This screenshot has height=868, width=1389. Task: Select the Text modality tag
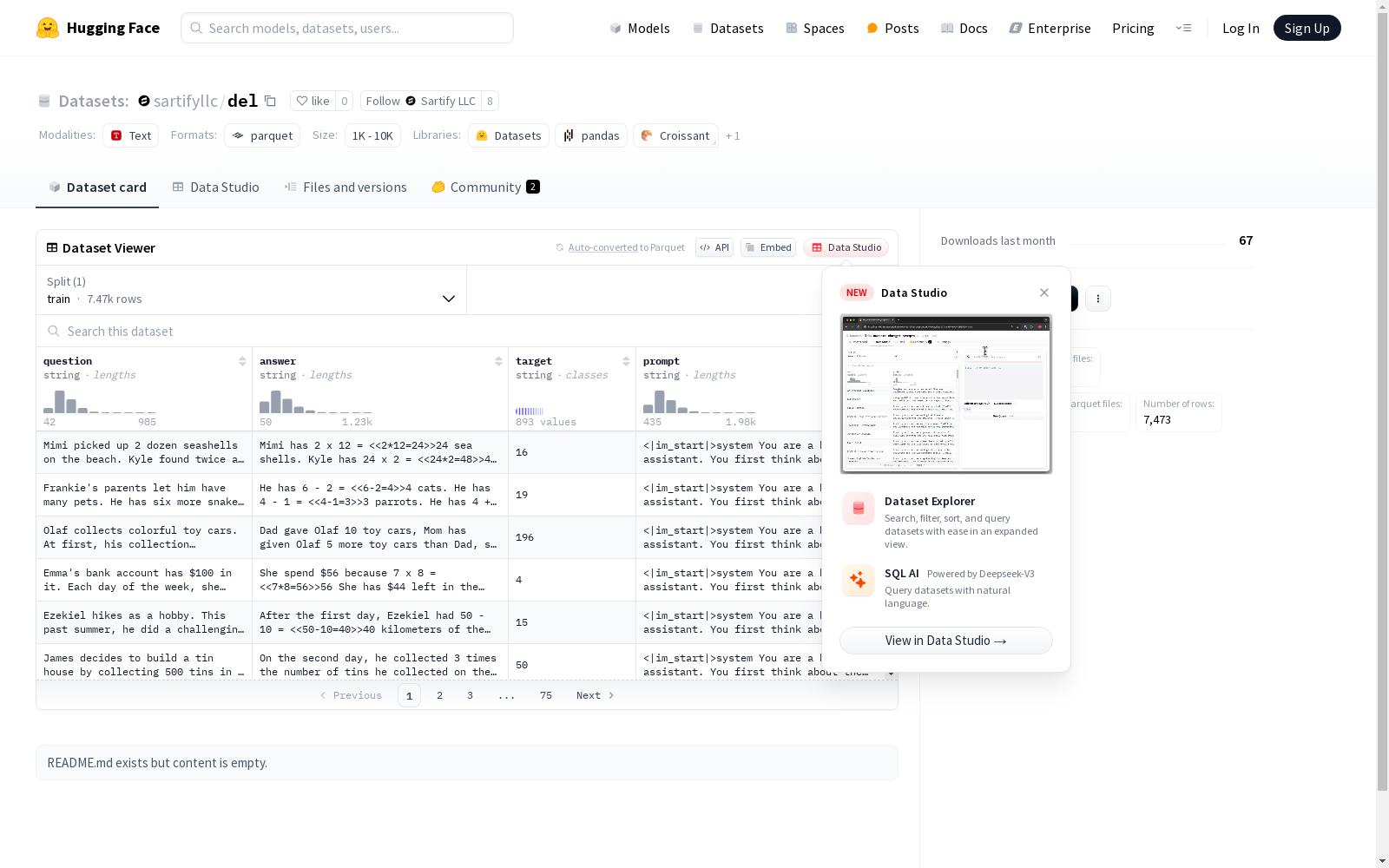coord(130,135)
